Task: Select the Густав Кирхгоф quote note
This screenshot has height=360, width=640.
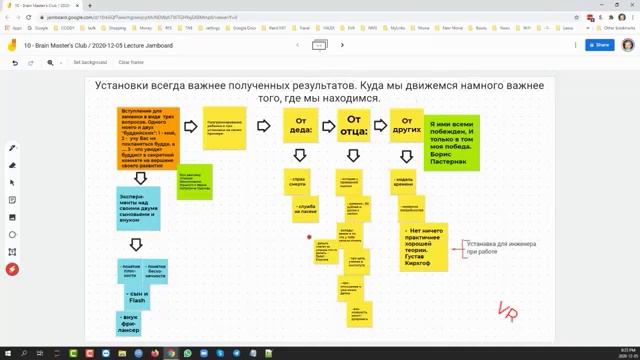Action: pos(424,247)
